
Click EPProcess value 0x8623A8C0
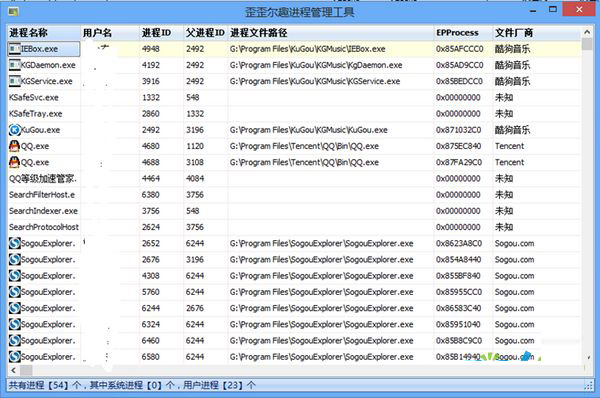coord(459,243)
